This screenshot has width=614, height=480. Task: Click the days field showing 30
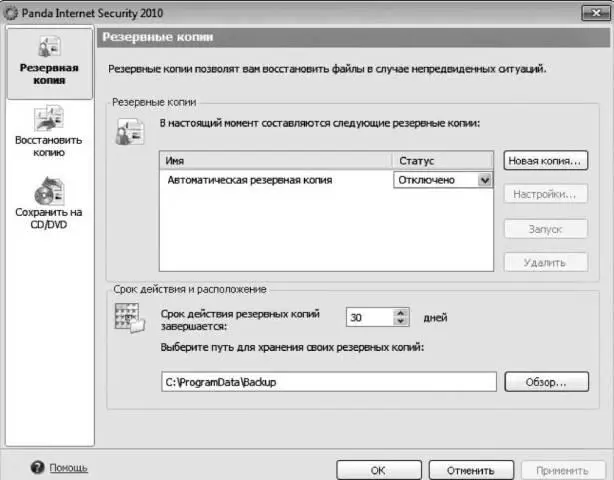tap(370, 317)
